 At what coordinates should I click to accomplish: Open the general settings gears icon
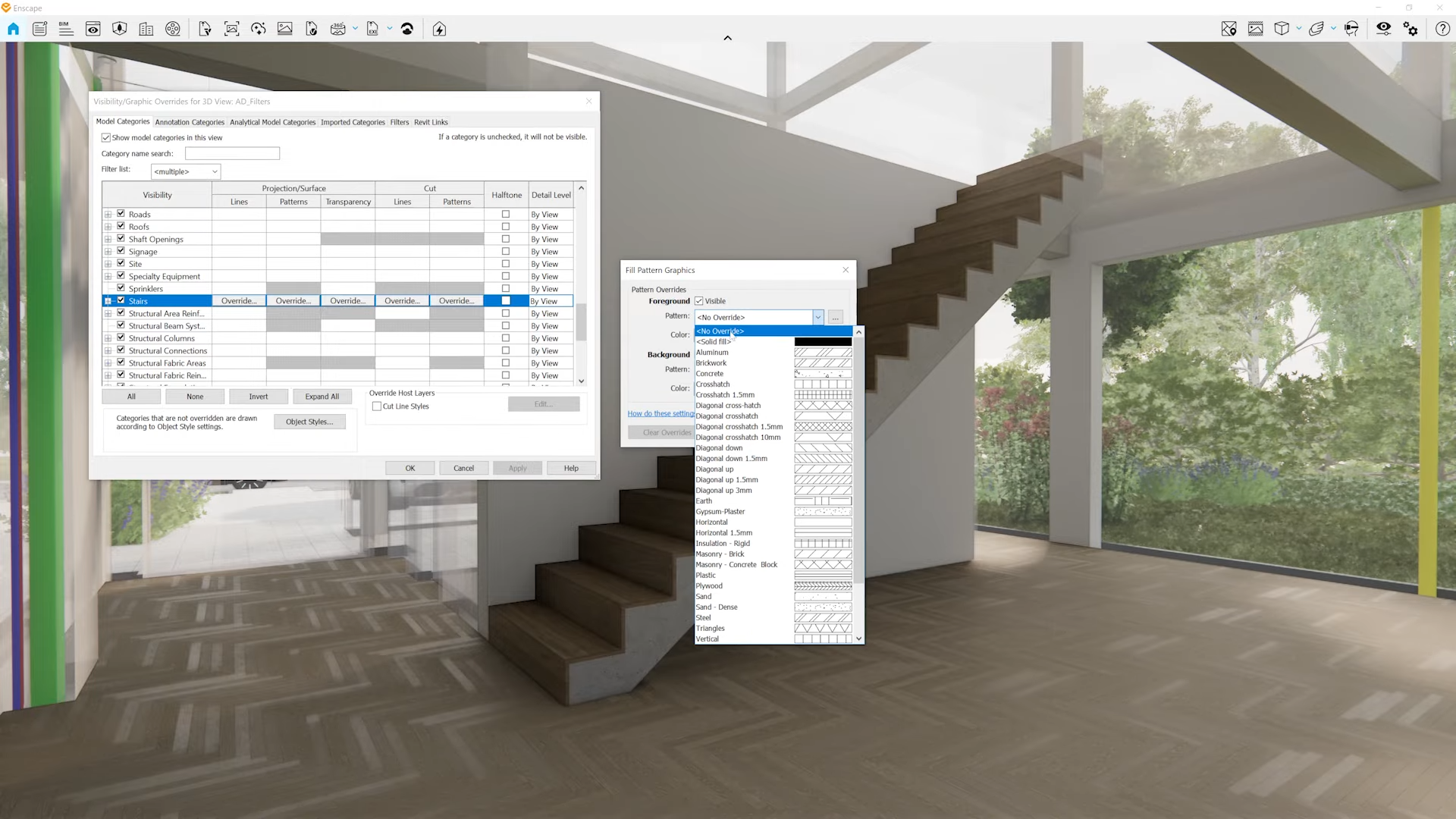(1410, 29)
